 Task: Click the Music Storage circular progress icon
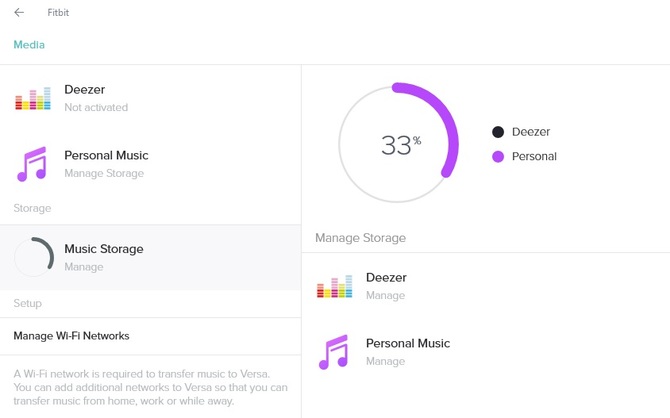click(x=34, y=257)
